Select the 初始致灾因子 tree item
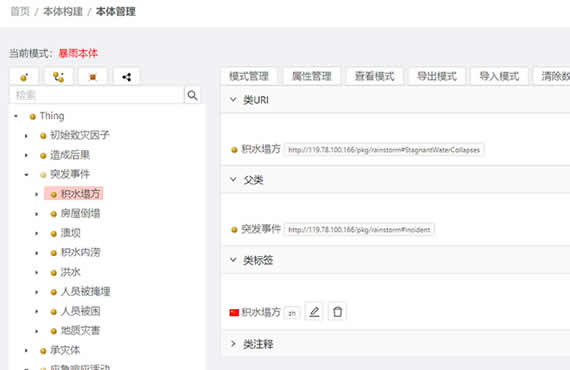This screenshot has width=570, height=370. tap(80, 135)
